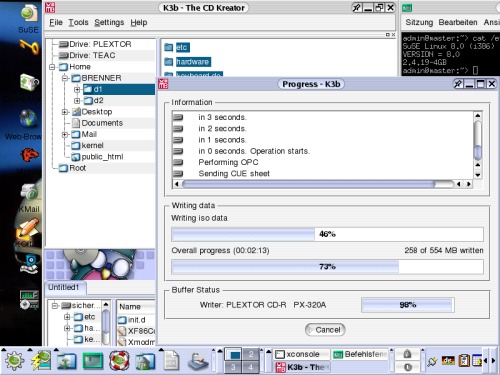Select the Untitled1 project tab
Screen dimensions: 500x375
coord(65,288)
